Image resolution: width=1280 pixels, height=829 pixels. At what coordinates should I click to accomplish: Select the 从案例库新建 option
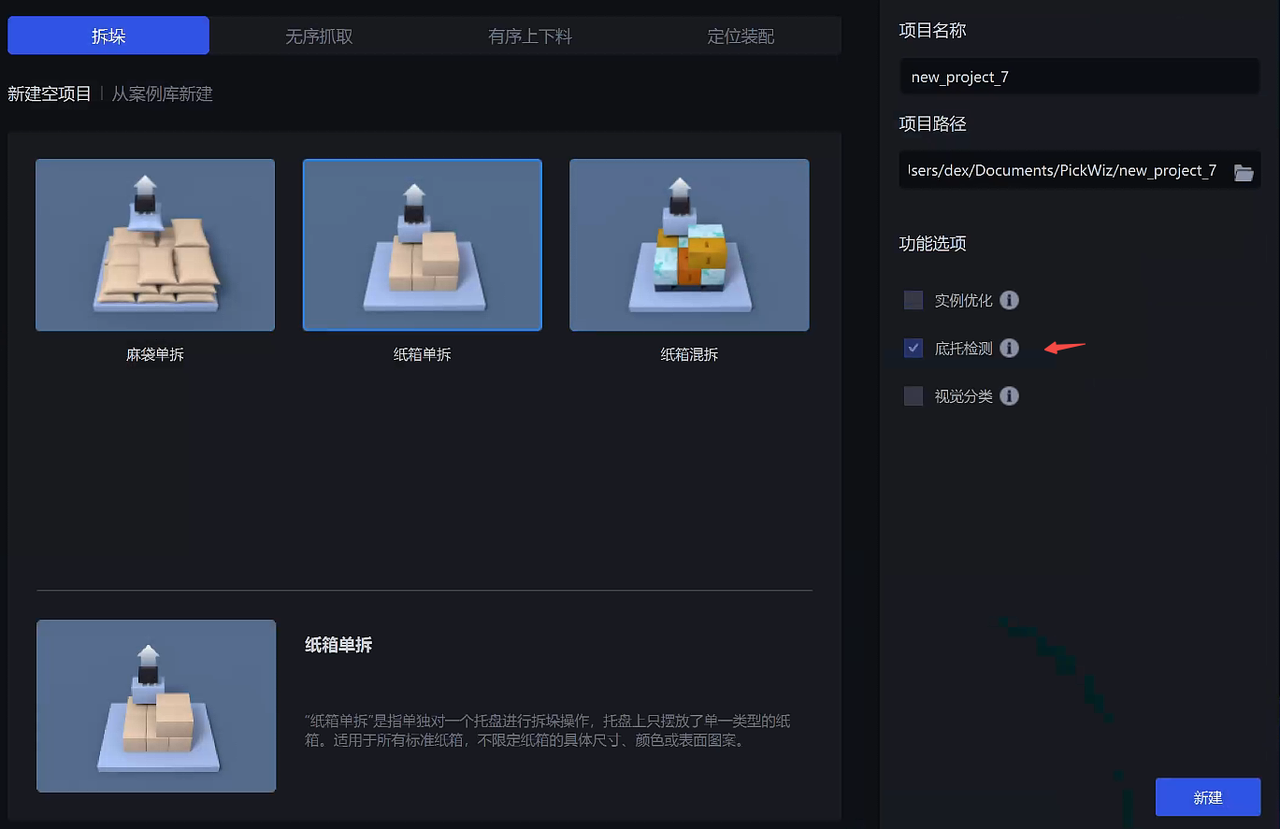pos(162,94)
